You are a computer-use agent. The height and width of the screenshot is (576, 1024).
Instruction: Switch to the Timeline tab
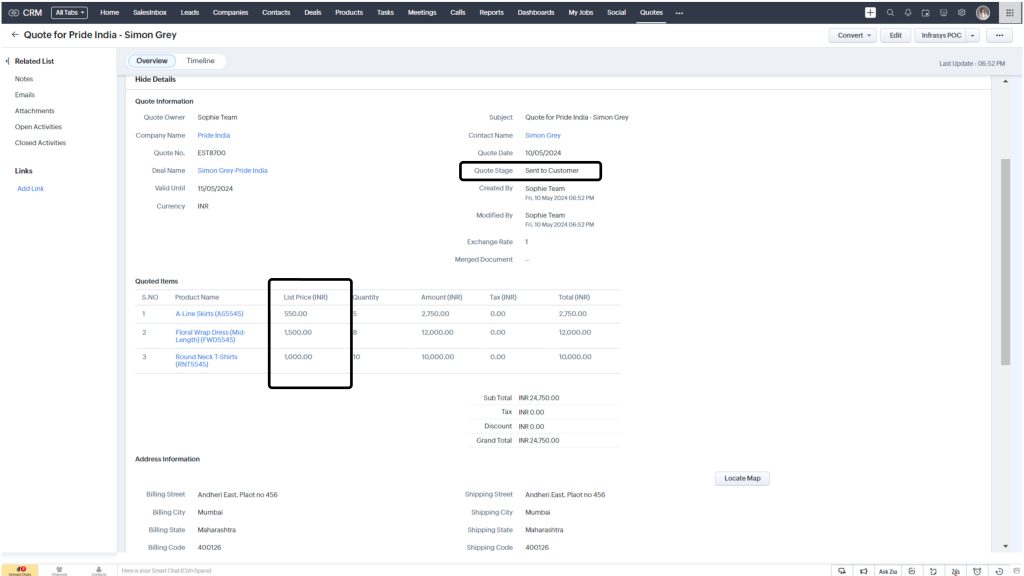click(200, 61)
